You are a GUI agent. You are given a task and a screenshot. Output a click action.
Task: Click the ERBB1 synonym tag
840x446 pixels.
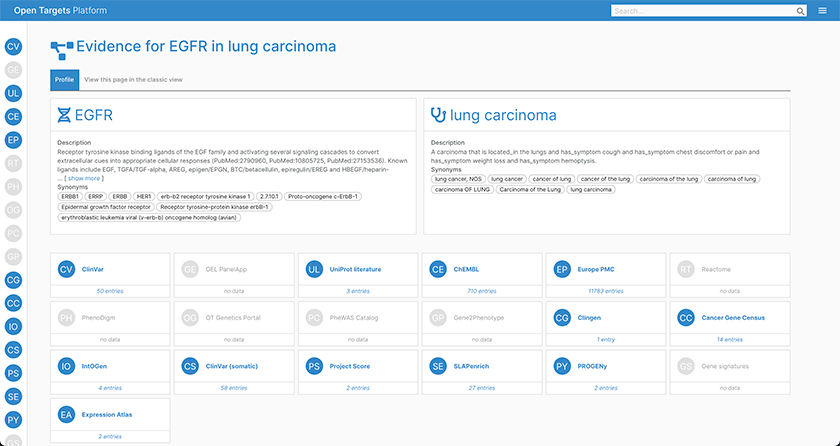(x=70, y=196)
